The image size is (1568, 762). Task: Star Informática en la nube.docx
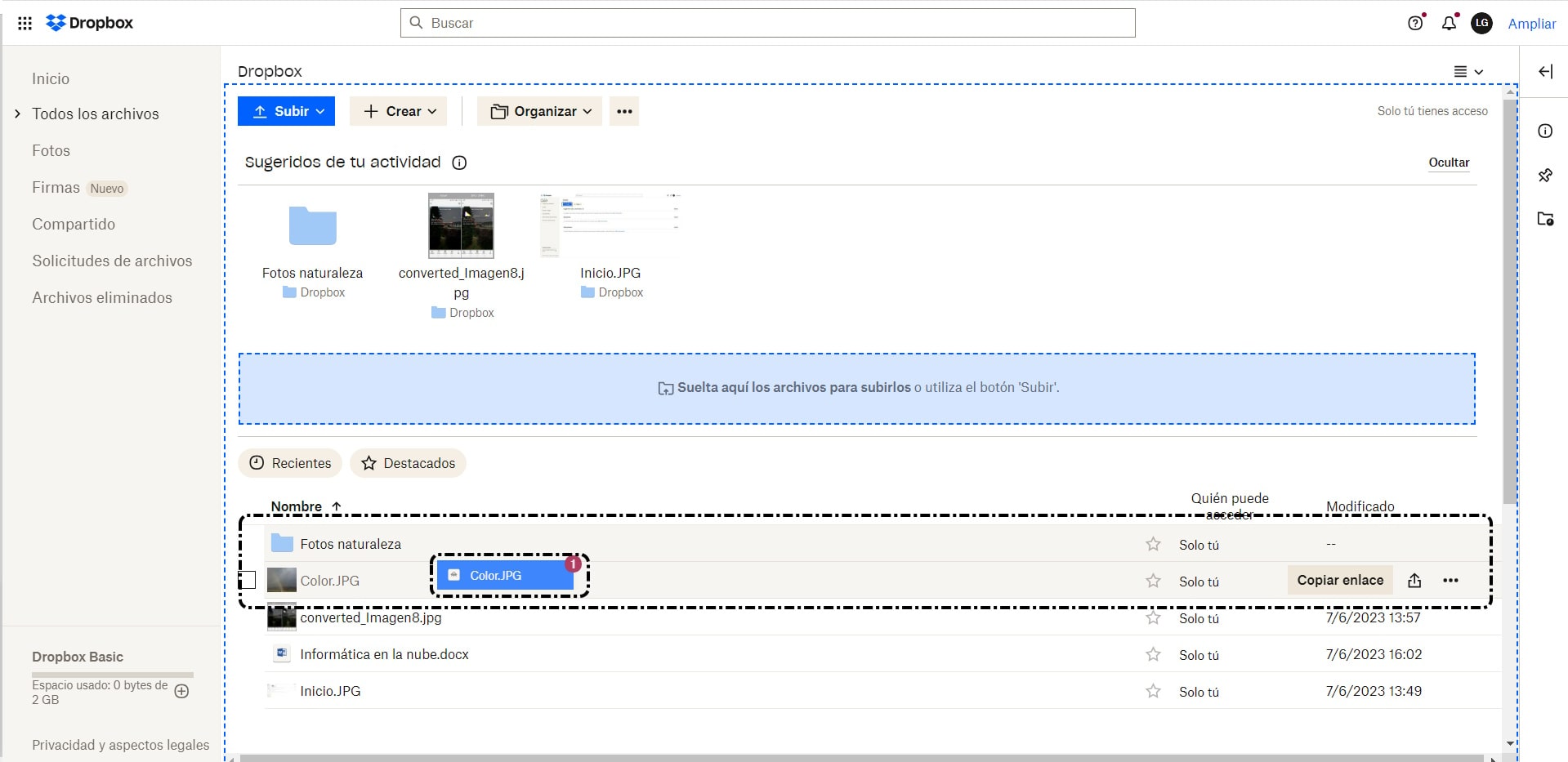tap(1153, 654)
